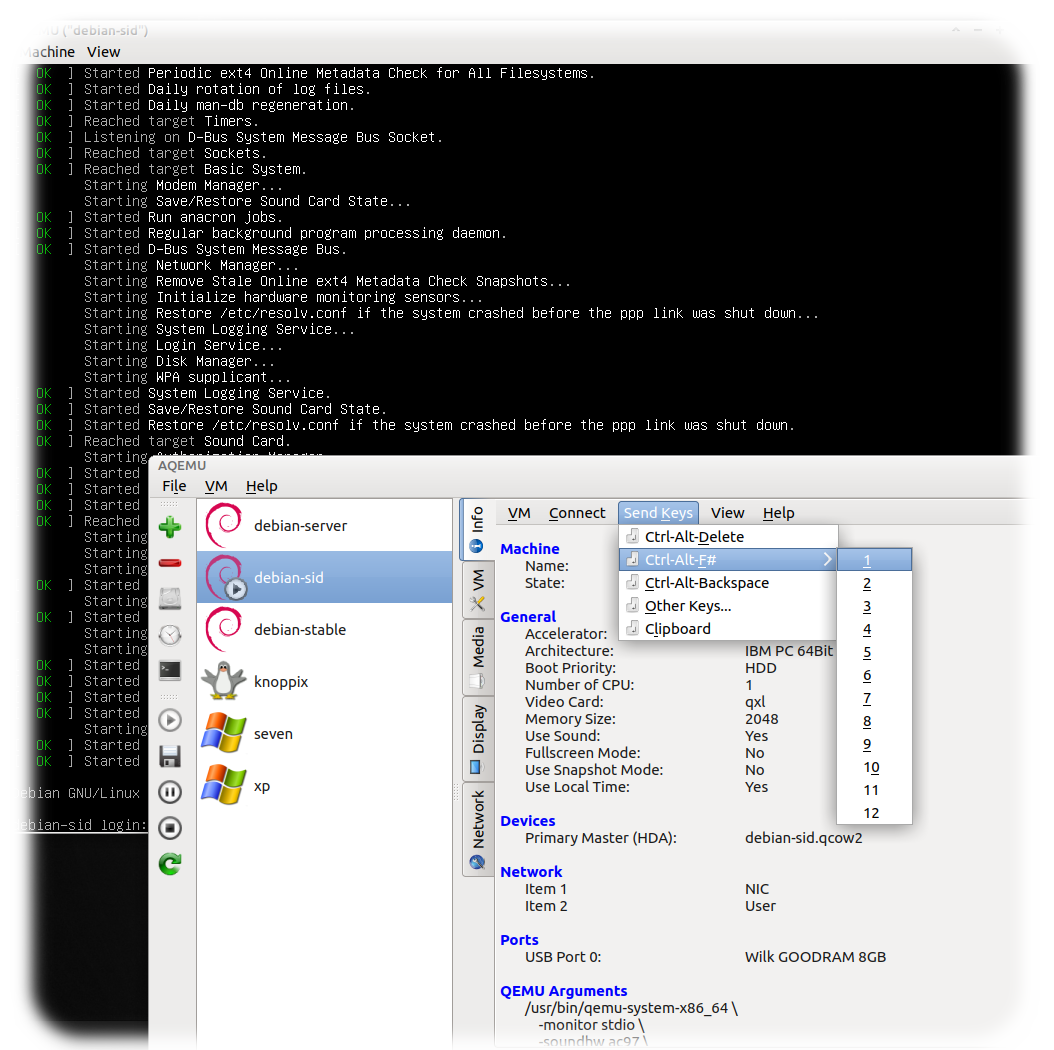Open the Machine menu in QEMU window

pyautogui.click(x=48, y=52)
